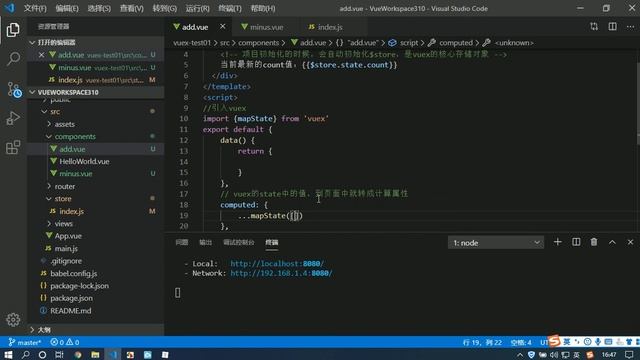Collapse the components folder
This screenshot has height=360, width=640.
(x=49, y=136)
